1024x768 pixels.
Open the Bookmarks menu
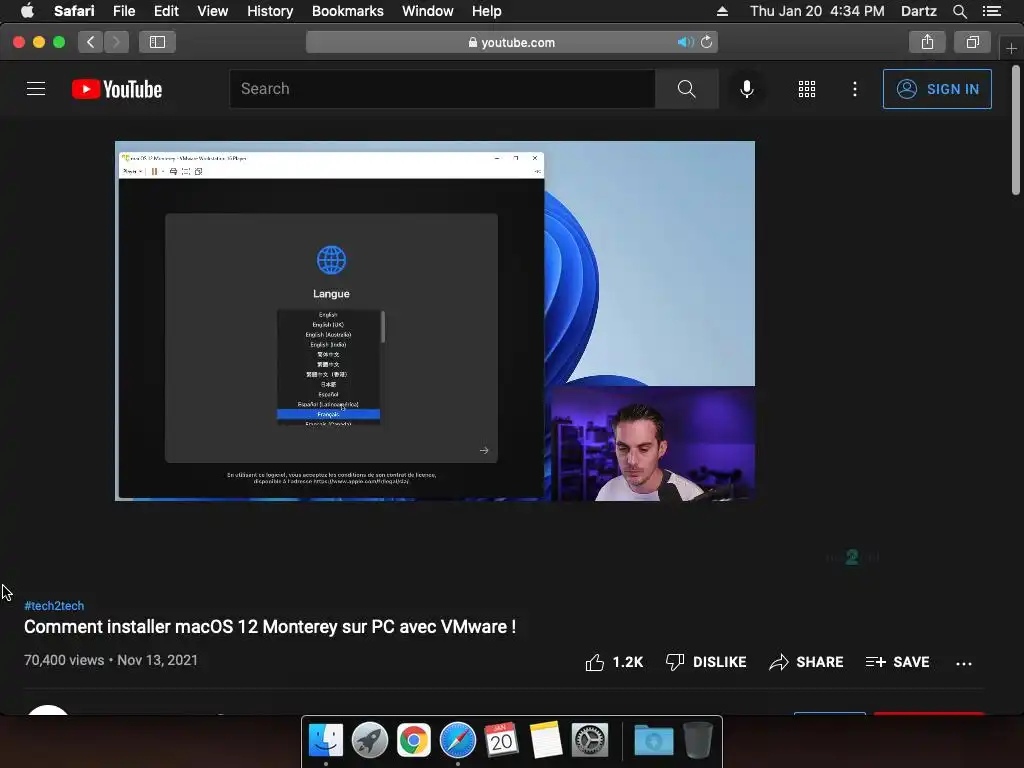click(347, 11)
